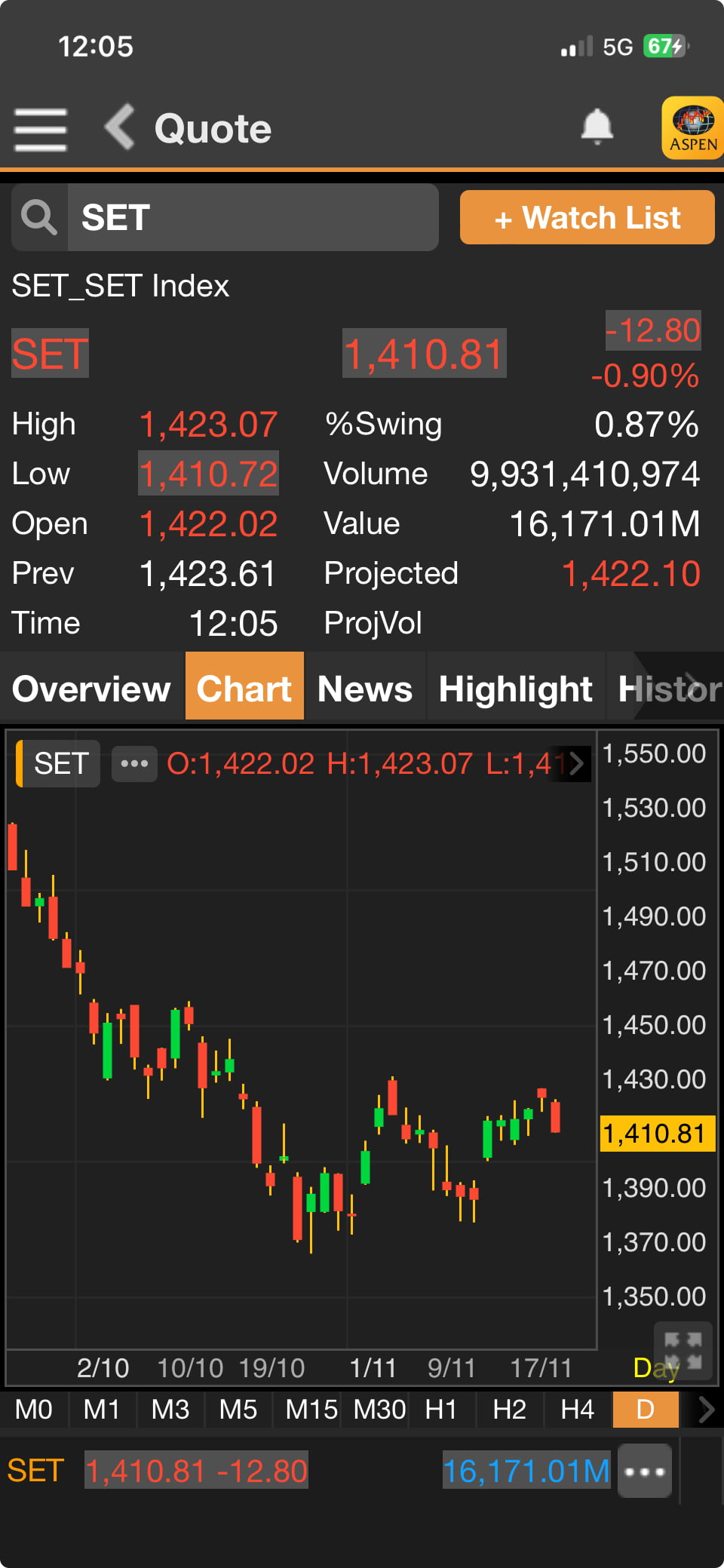Select the M3 timeframe
Viewport: 724px width, 1568px height.
point(170,1409)
